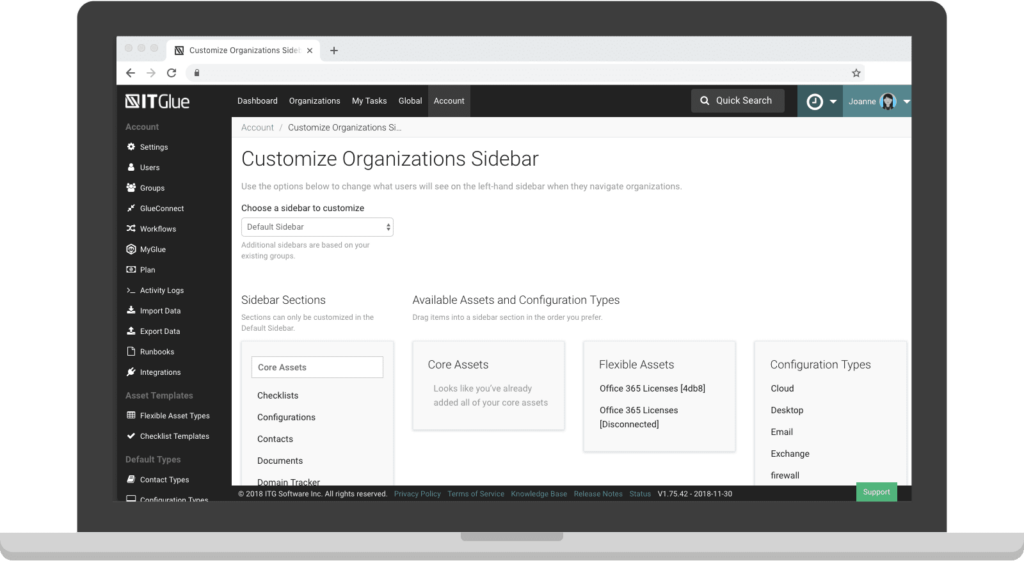
Task: Click the Import Data download icon
Action: click(x=131, y=310)
